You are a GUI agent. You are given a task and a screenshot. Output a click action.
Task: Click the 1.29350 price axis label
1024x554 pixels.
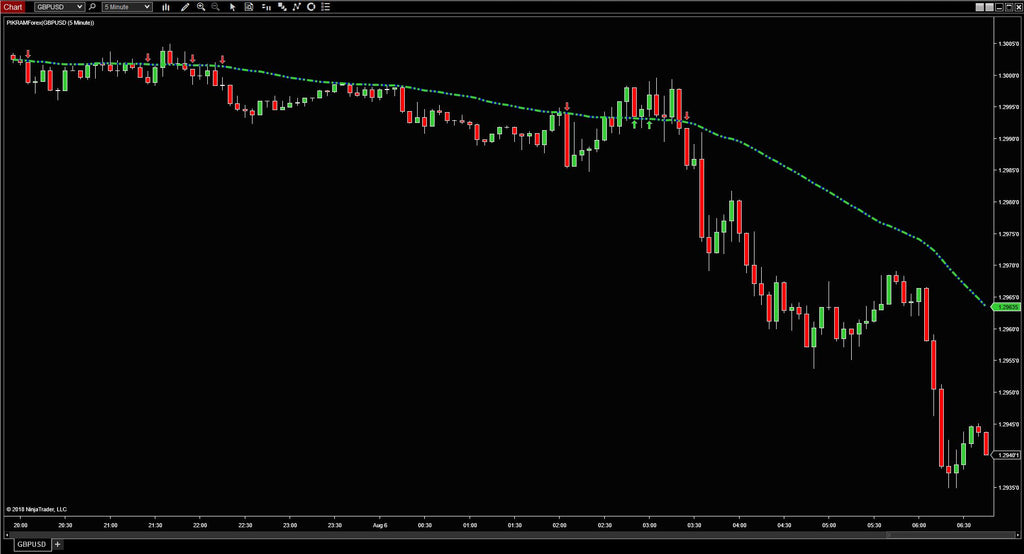[x=1009, y=487]
